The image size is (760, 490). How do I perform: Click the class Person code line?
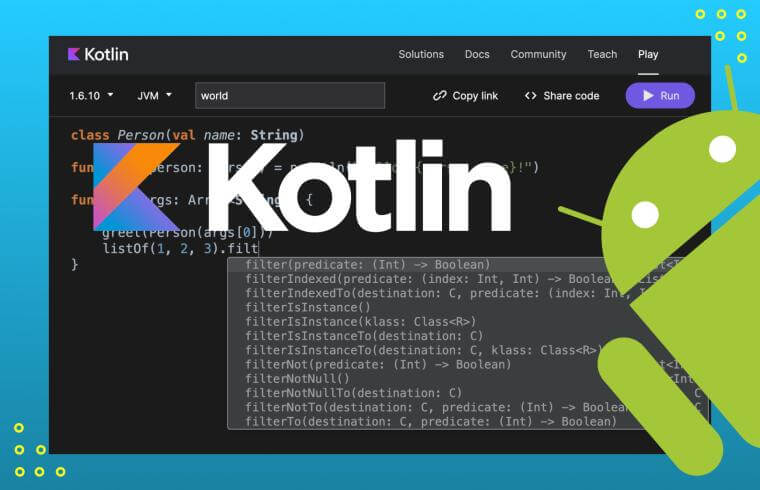pyautogui.click(x=187, y=135)
